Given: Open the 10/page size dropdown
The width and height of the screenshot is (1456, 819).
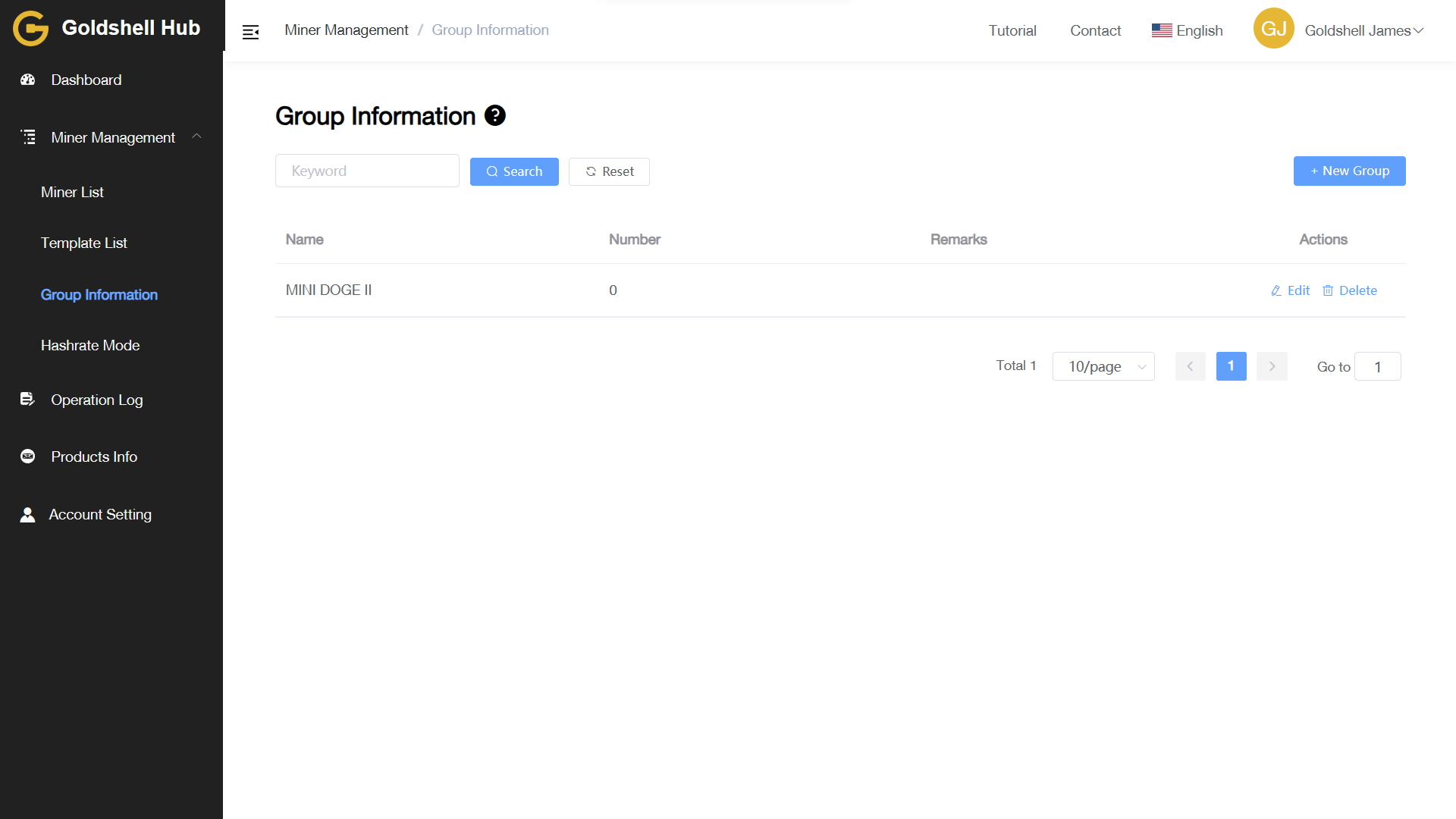Looking at the screenshot, I should tap(1103, 366).
